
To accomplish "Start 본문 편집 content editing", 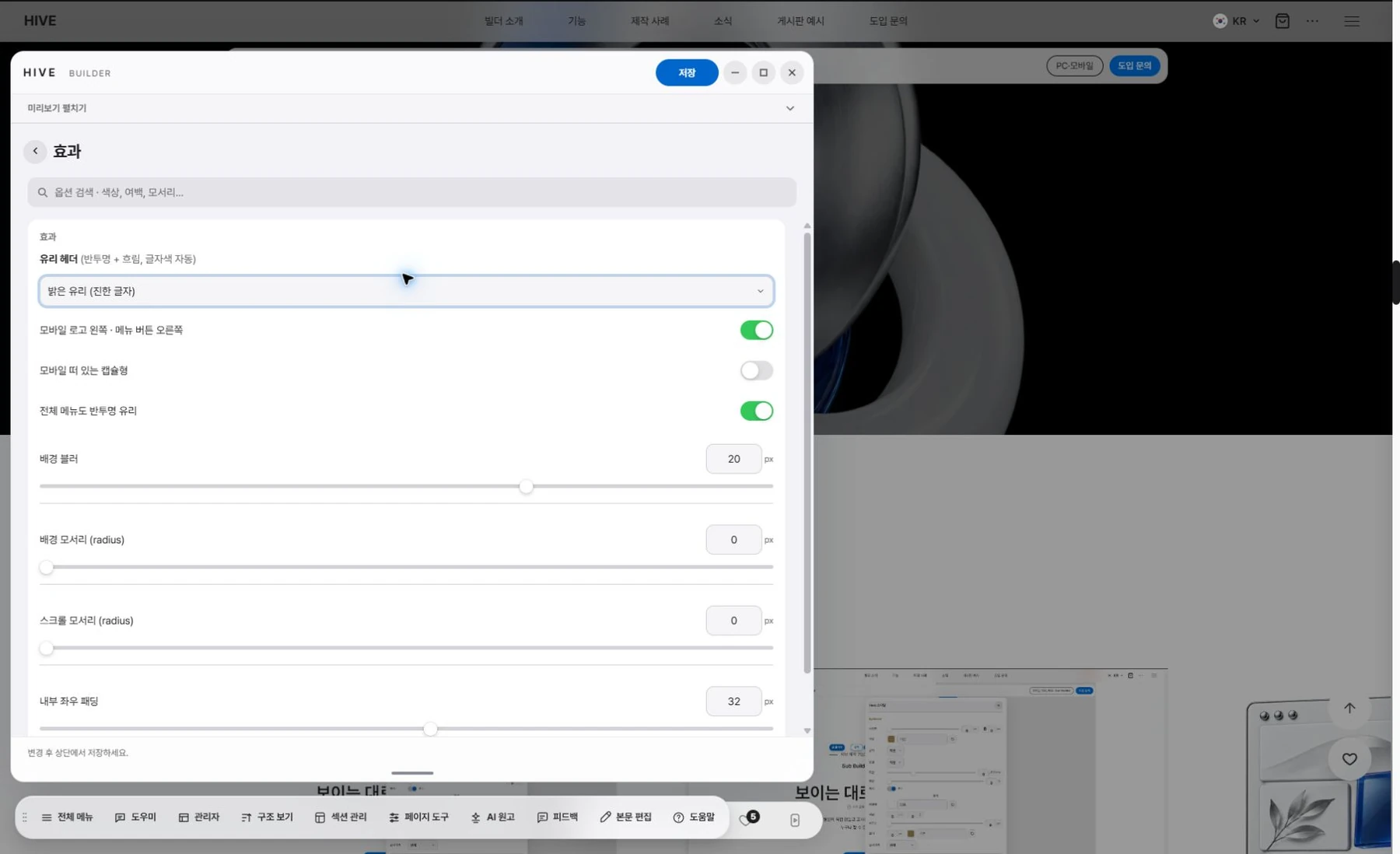I will pyautogui.click(x=626, y=817).
